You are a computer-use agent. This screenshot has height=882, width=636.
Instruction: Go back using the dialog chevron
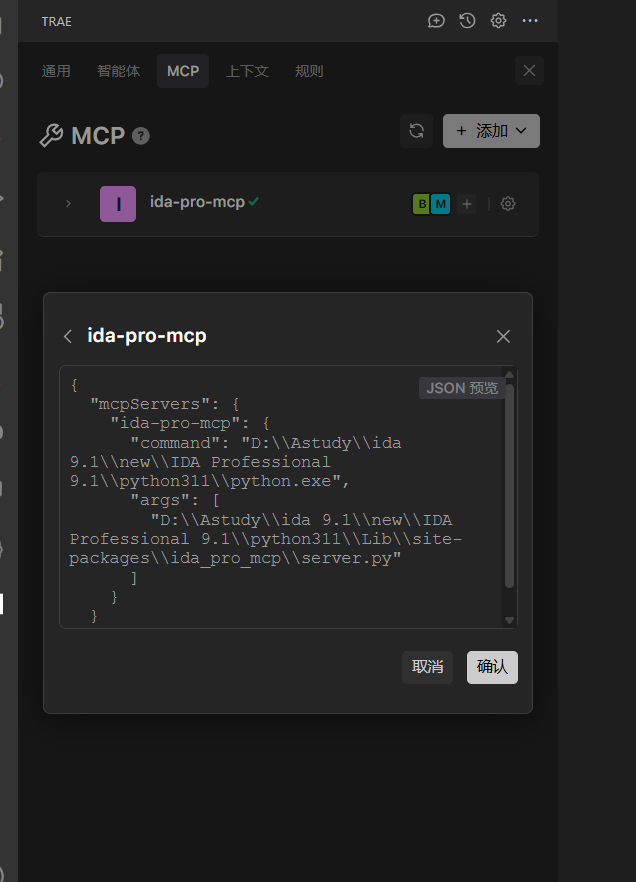click(x=68, y=336)
